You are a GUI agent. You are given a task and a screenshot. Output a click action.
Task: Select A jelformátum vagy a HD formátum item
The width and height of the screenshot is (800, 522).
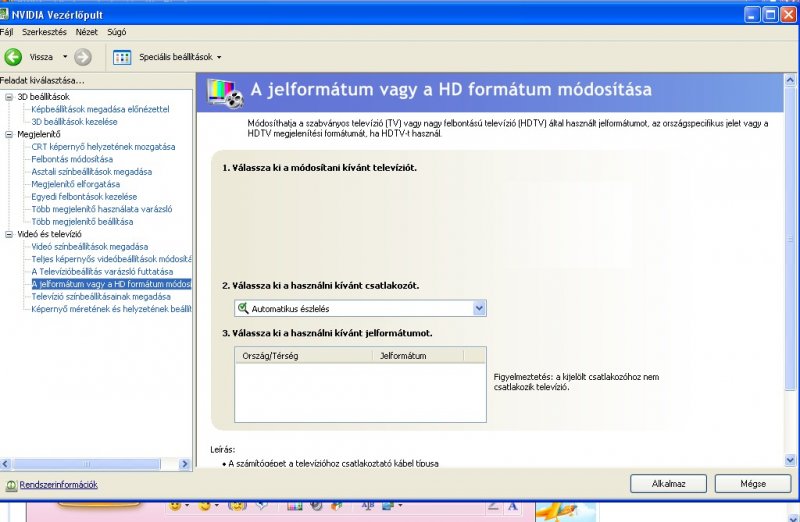(x=111, y=284)
